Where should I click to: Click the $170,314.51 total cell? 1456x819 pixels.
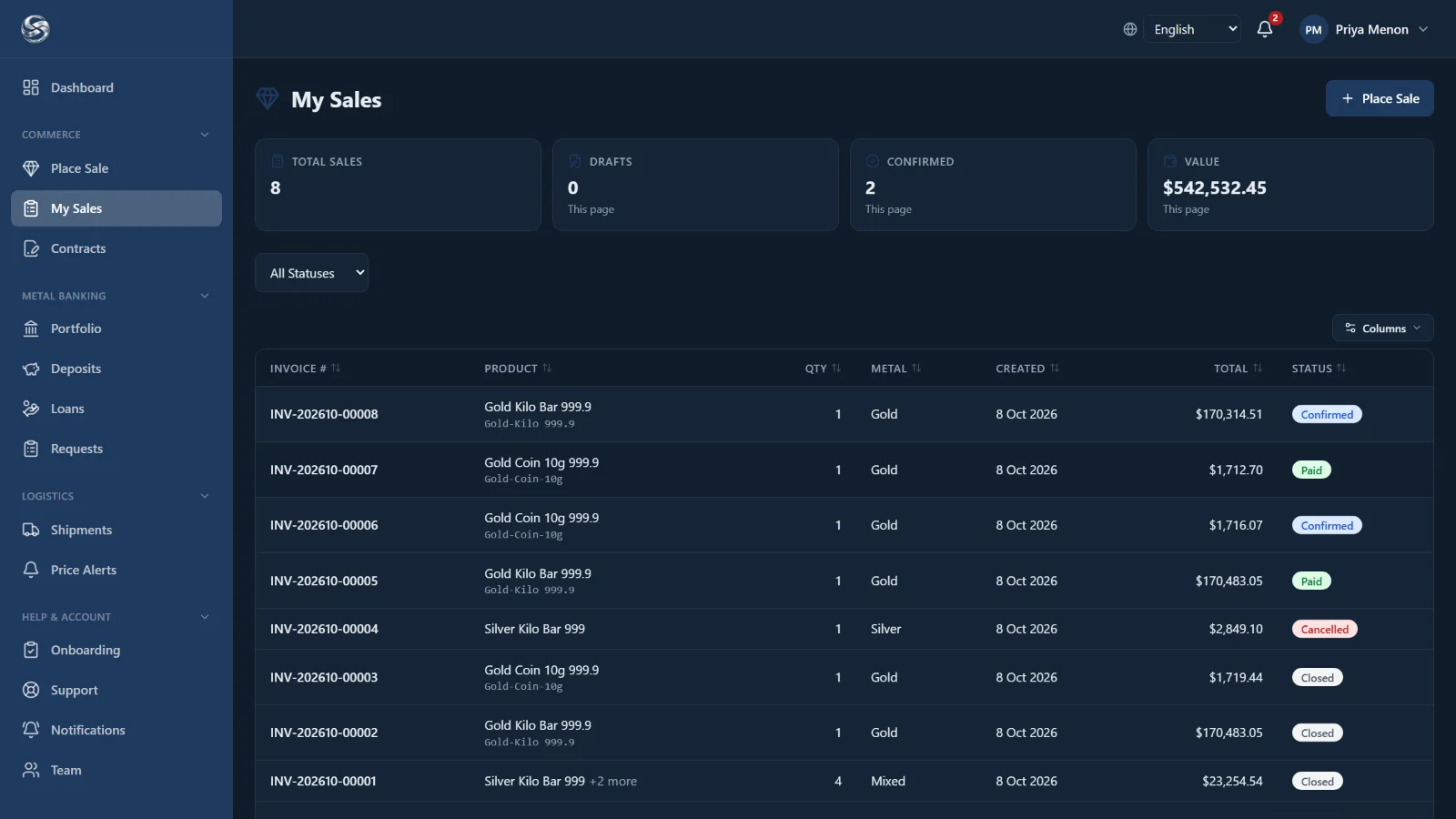tap(1228, 414)
